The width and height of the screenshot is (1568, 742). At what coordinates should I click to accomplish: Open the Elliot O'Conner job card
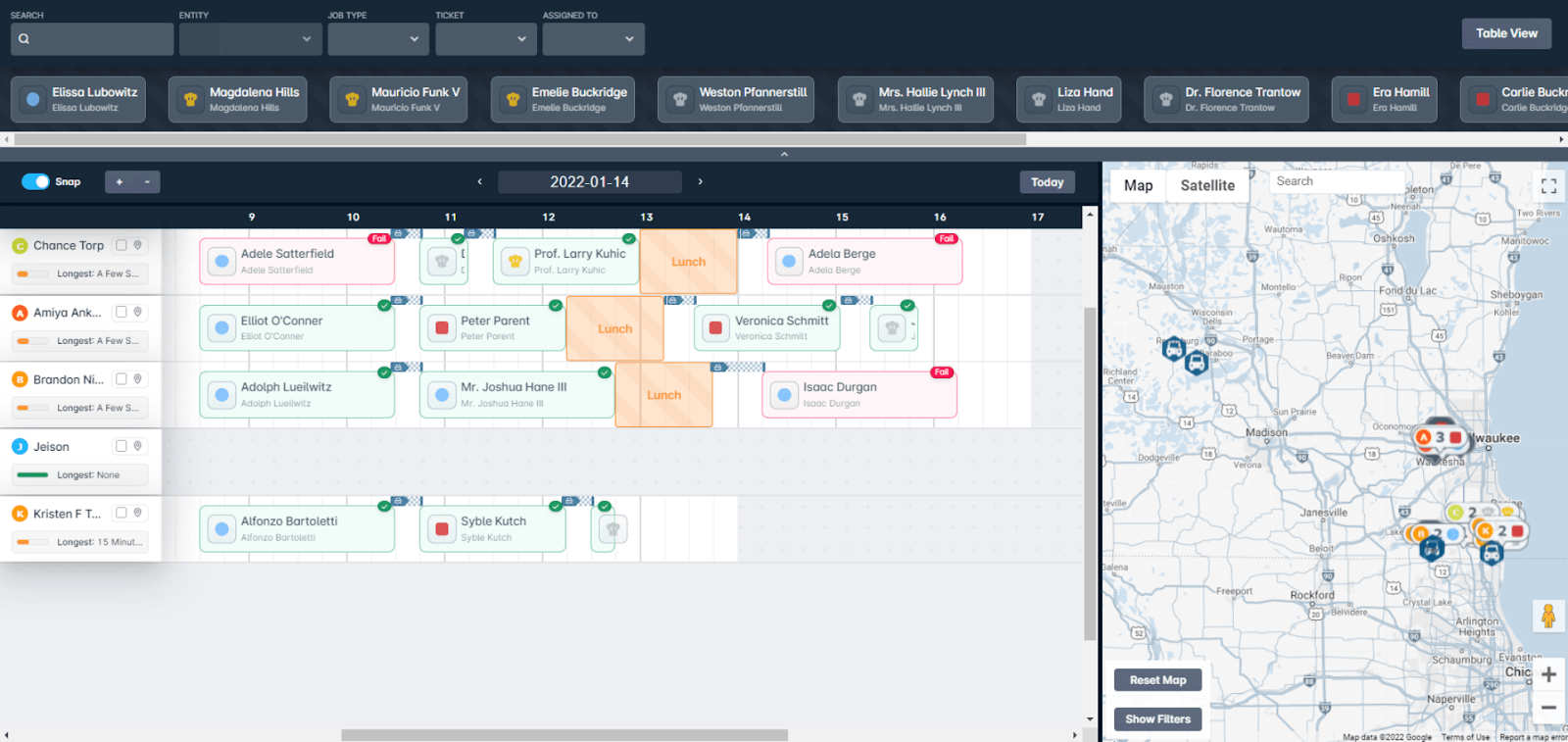coord(297,328)
